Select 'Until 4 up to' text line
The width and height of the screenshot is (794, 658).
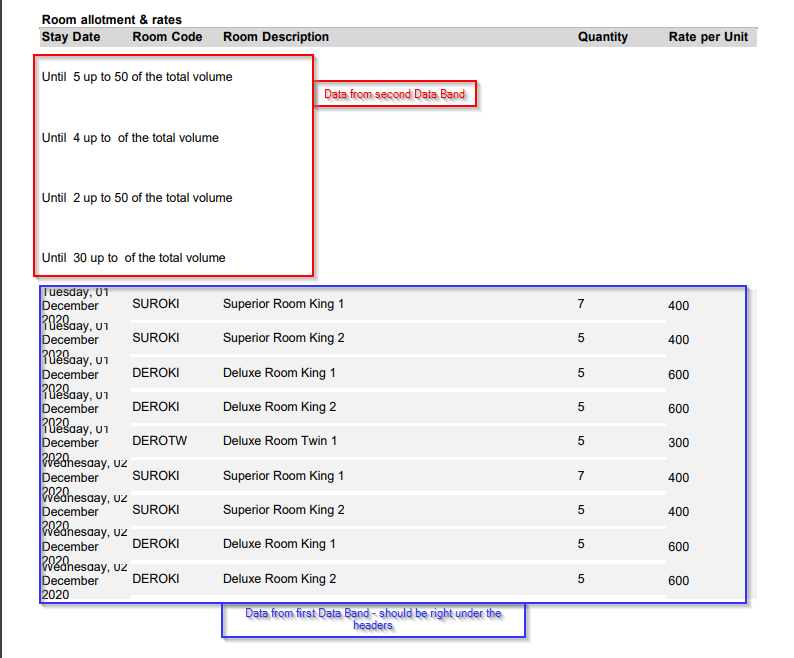click(130, 138)
